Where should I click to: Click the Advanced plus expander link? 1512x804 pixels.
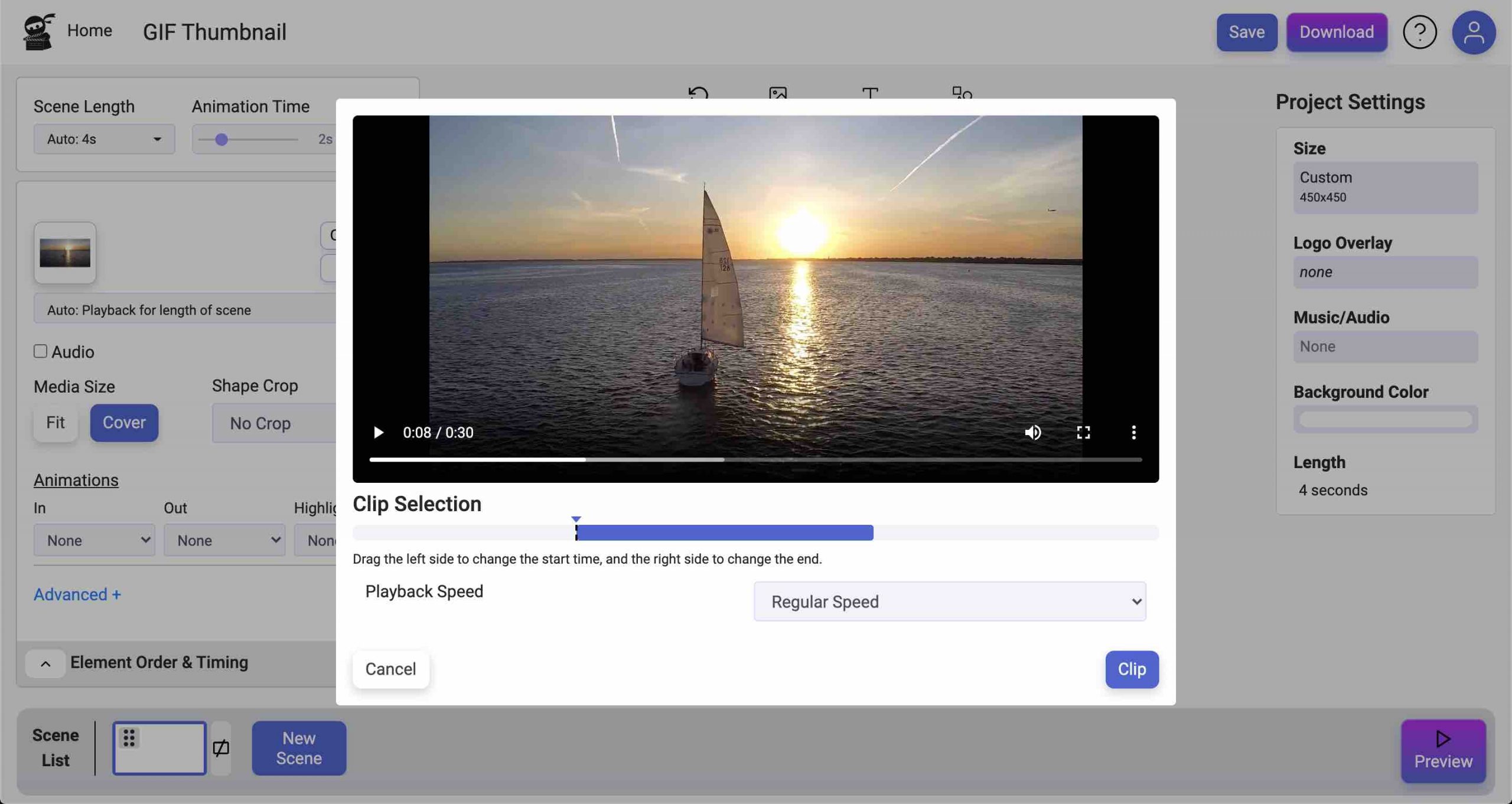point(76,594)
